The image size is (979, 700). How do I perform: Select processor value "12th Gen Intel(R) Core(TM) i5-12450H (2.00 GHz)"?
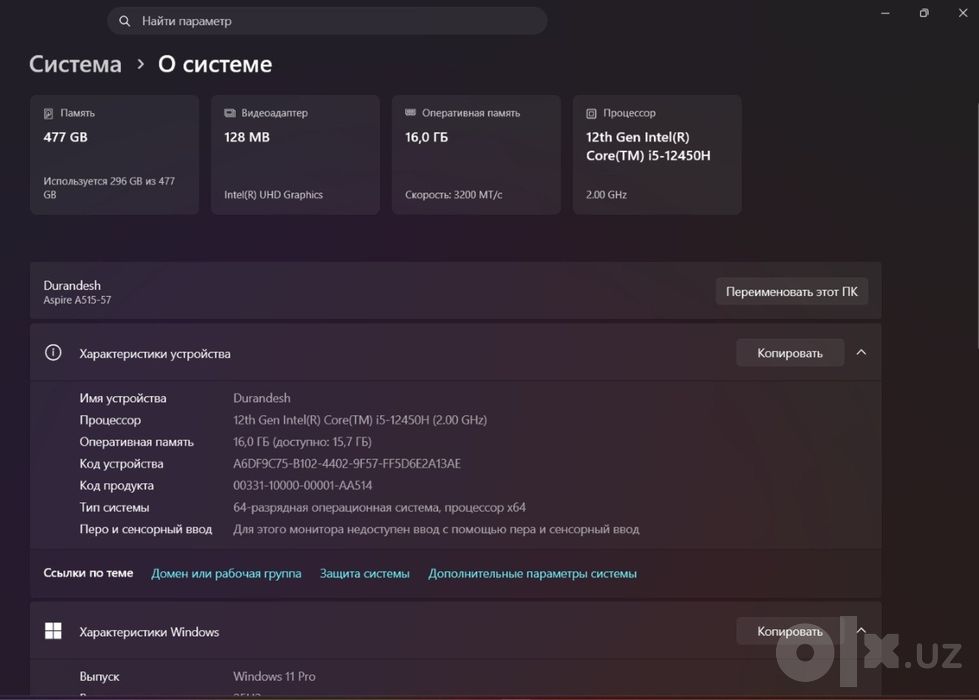[360, 420]
